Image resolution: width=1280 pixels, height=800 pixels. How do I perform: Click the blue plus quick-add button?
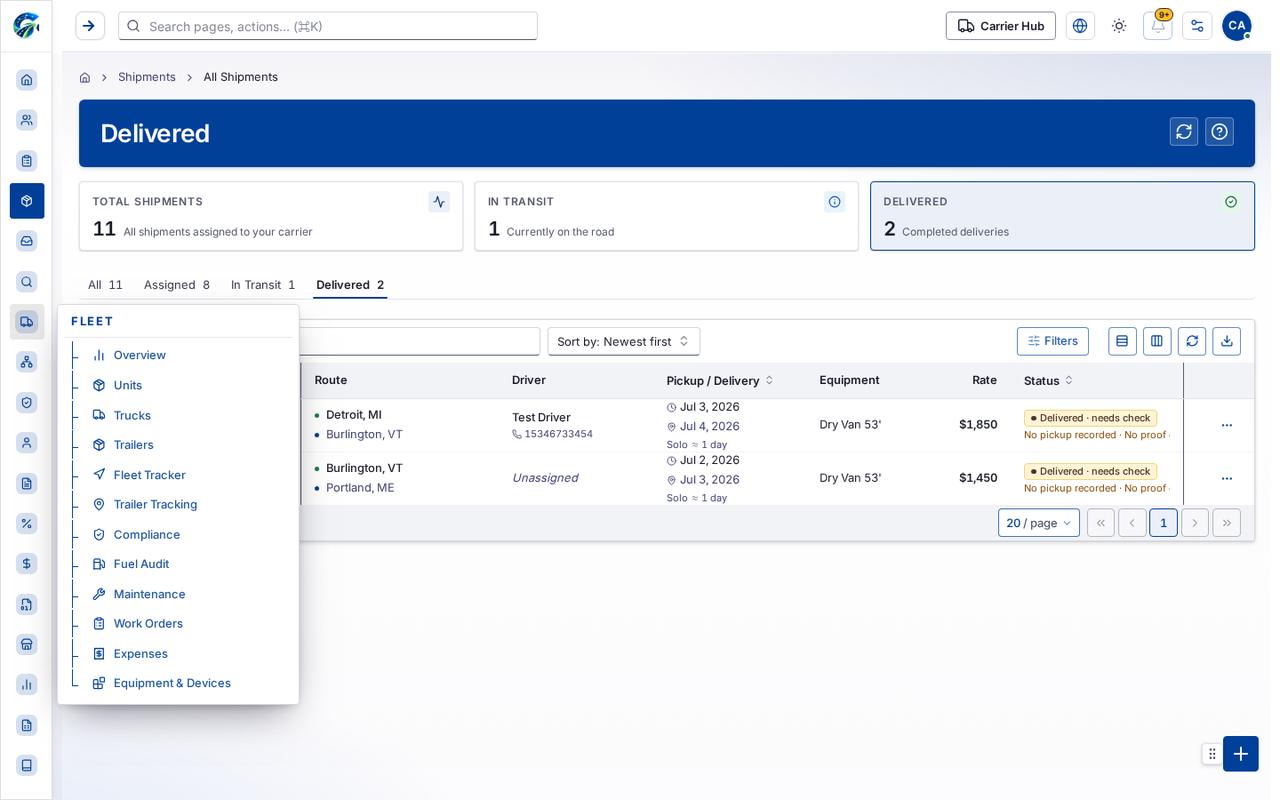pos(1241,754)
